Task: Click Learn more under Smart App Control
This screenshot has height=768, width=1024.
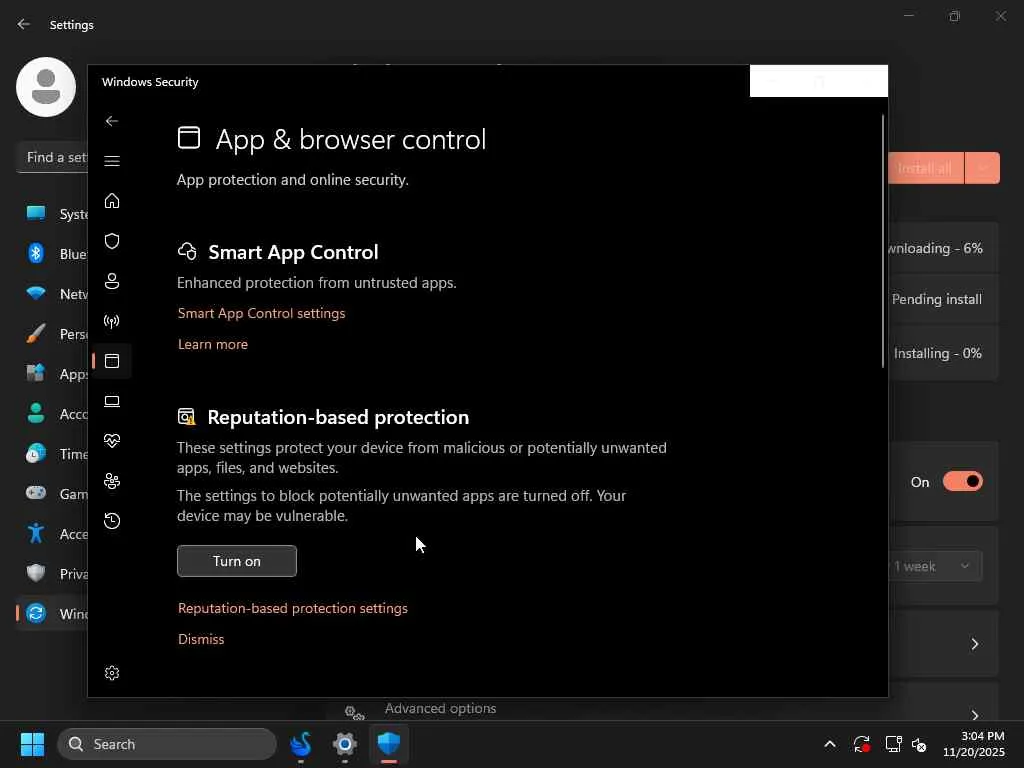Action: coord(213,344)
